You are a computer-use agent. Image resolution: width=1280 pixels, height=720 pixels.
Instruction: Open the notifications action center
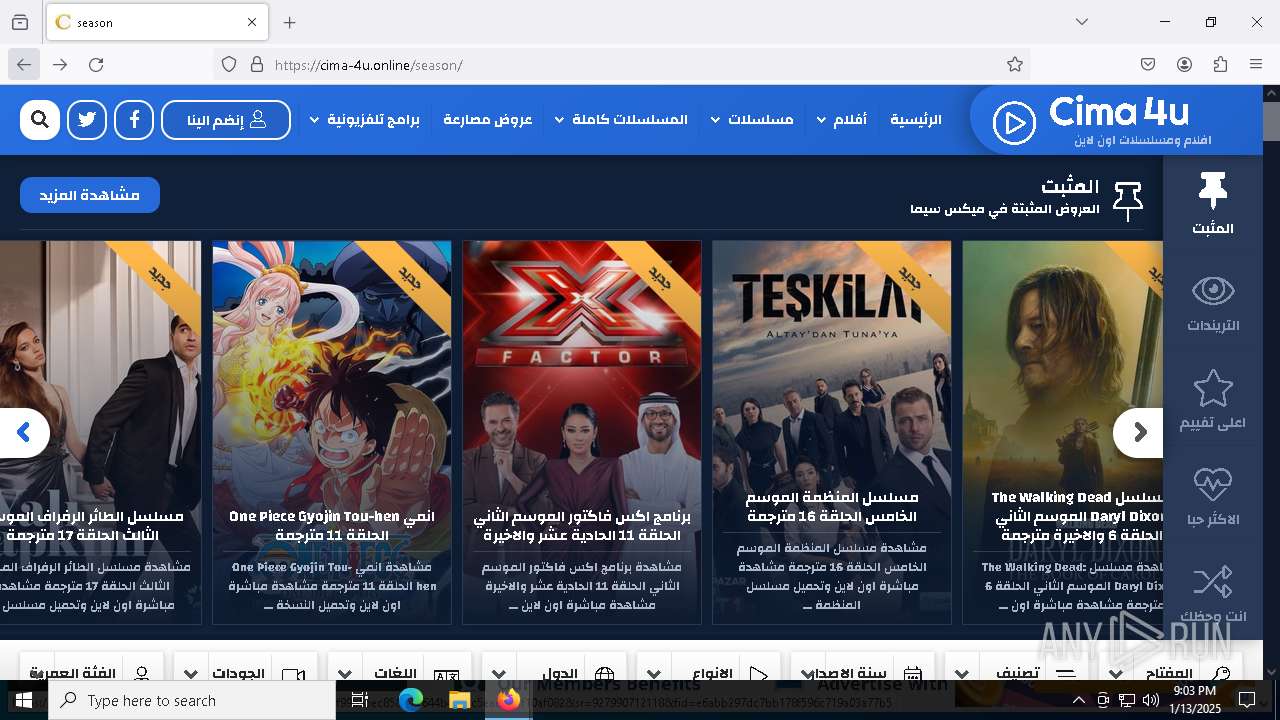click(x=1247, y=700)
